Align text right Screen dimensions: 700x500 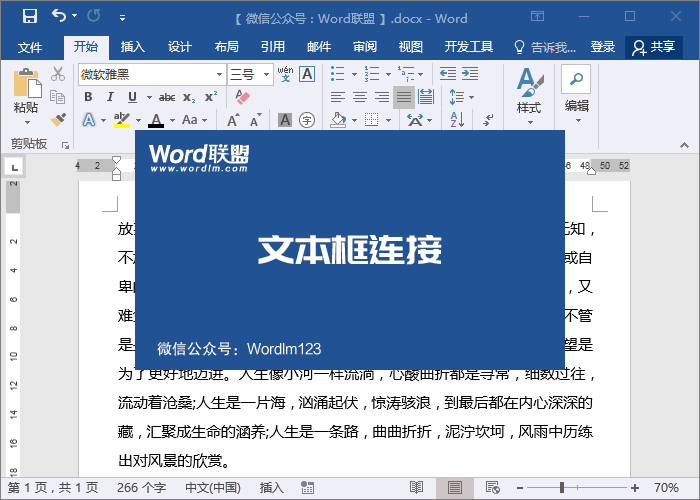(382, 97)
